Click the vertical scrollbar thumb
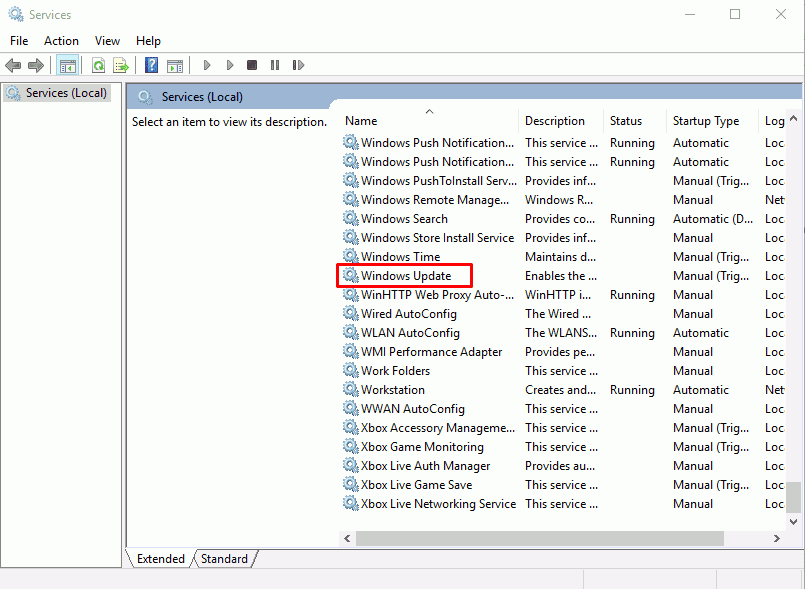The height and width of the screenshot is (589, 805). click(x=793, y=497)
